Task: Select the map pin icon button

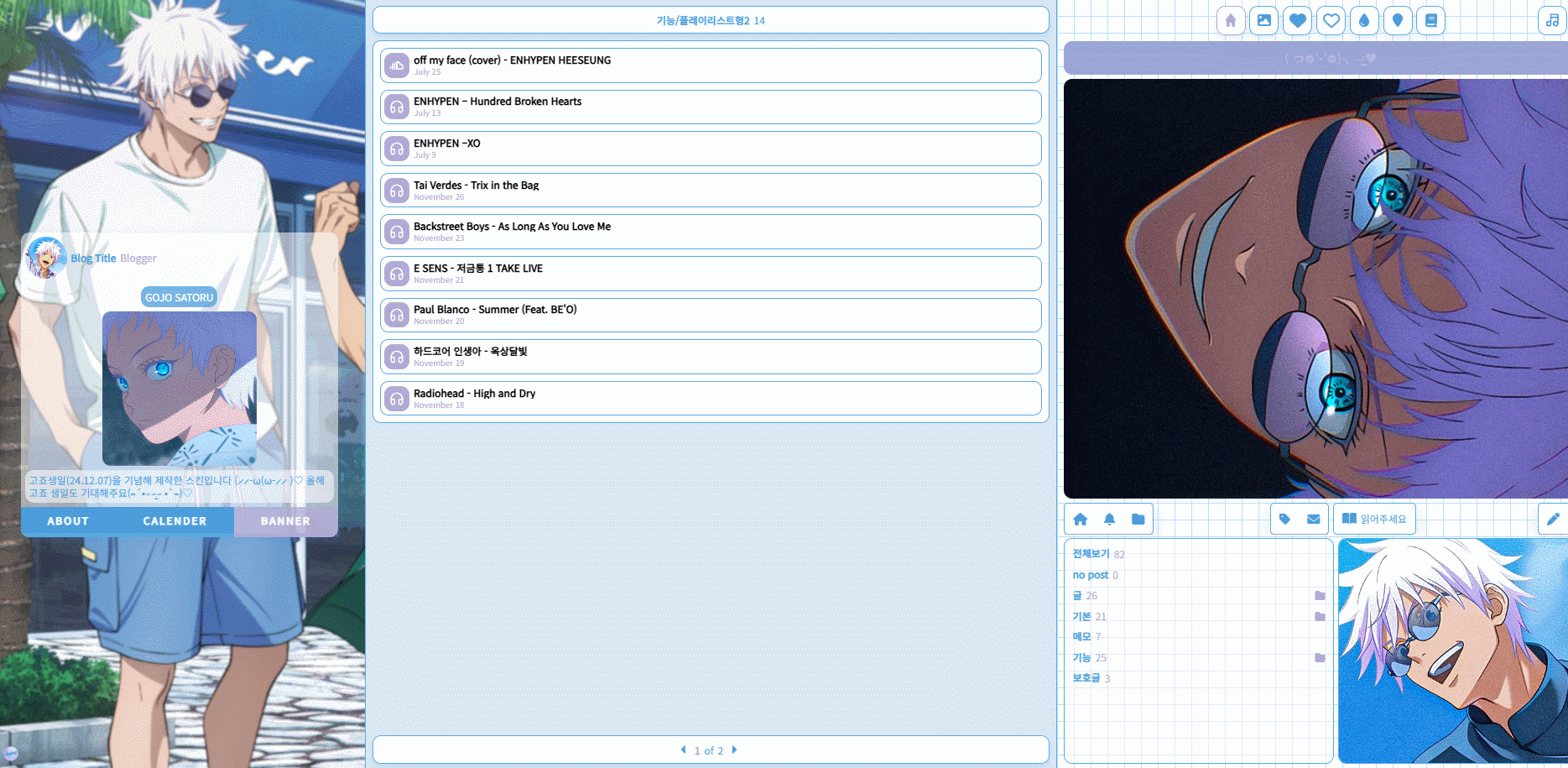Action: tap(1398, 21)
